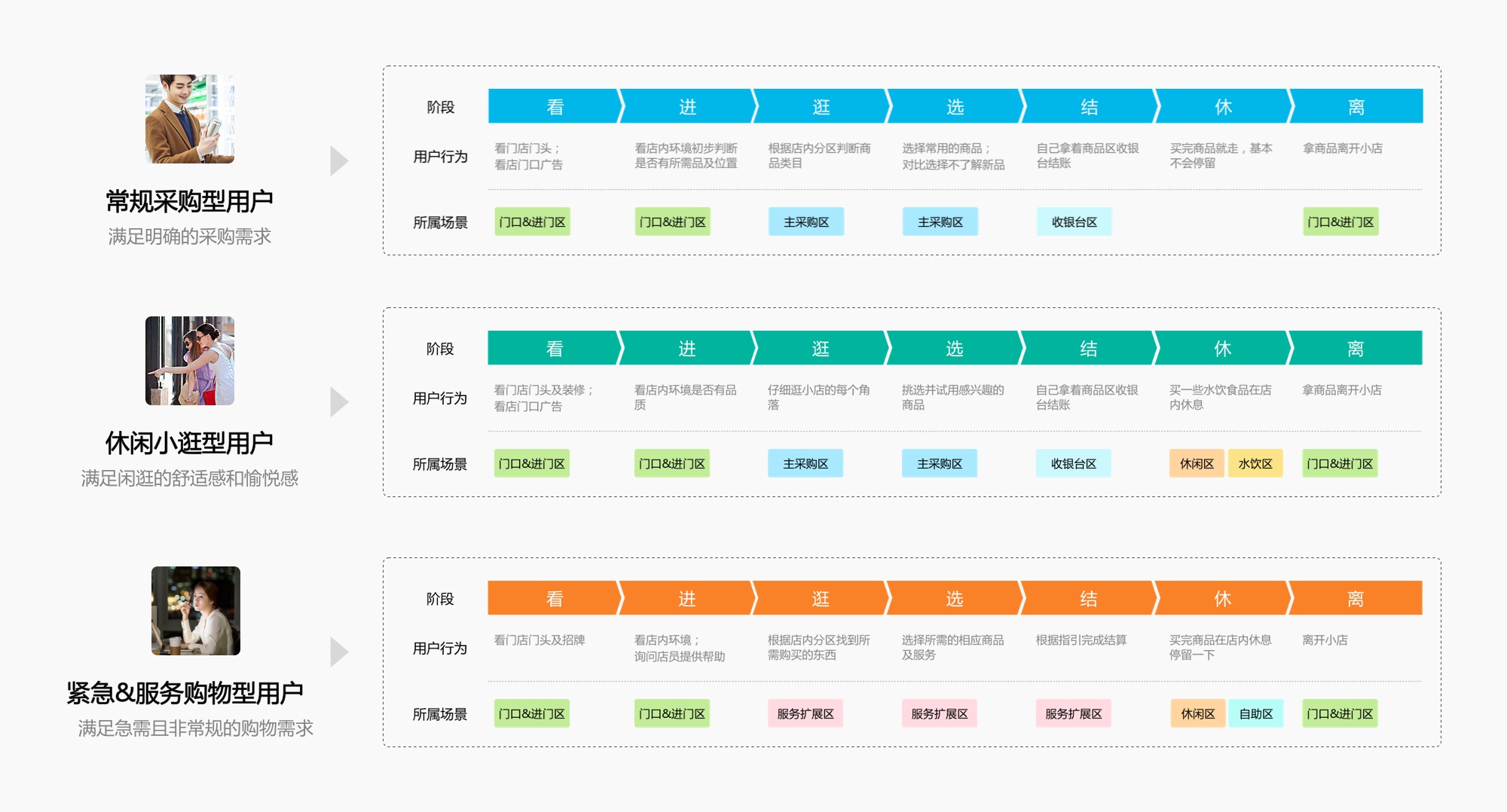Click the 休闲小逛型用户 persona photo
1507x812 pixels.
190,361
